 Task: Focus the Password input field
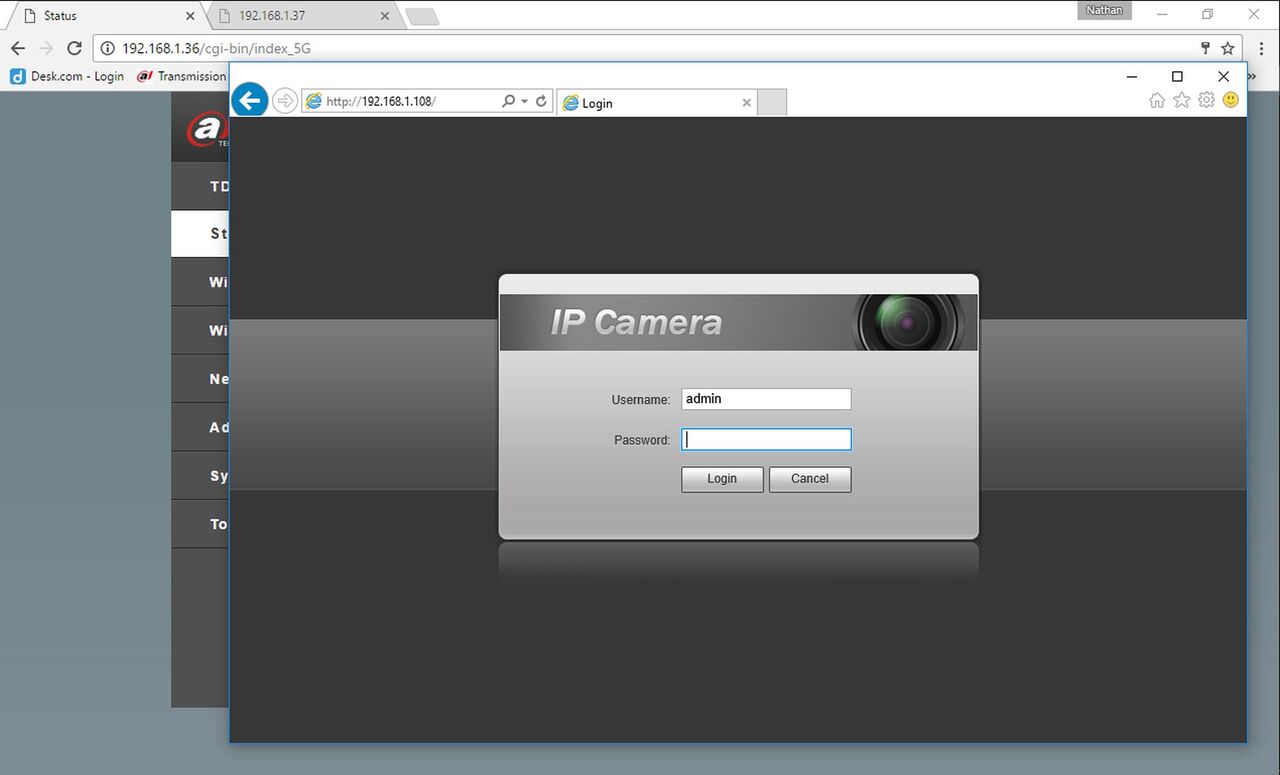tap(766, 439)
